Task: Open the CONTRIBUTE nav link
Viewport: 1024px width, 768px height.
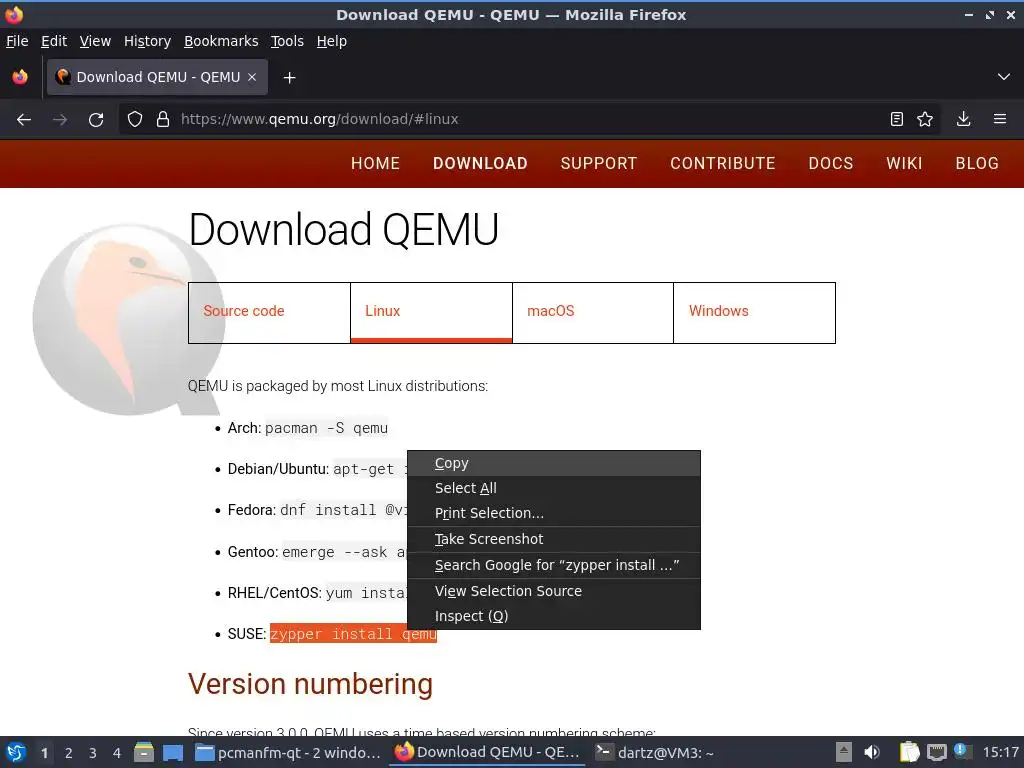Action: pyautogui.click(x=723, y=163)
